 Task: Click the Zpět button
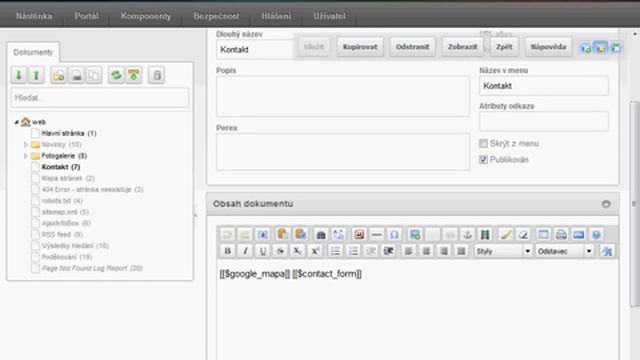tap(504, 47)
